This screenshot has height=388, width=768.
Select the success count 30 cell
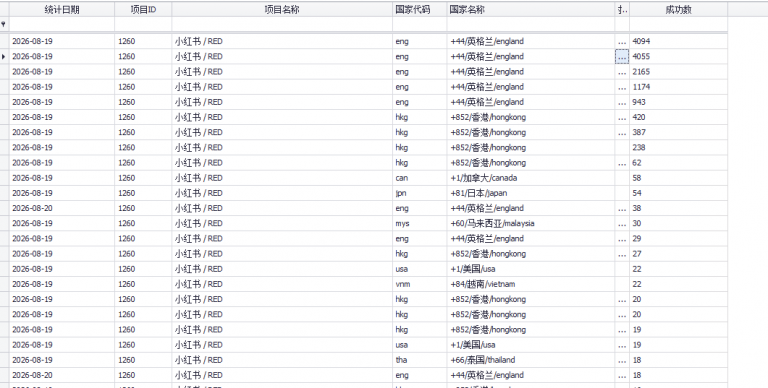point(678,224)
